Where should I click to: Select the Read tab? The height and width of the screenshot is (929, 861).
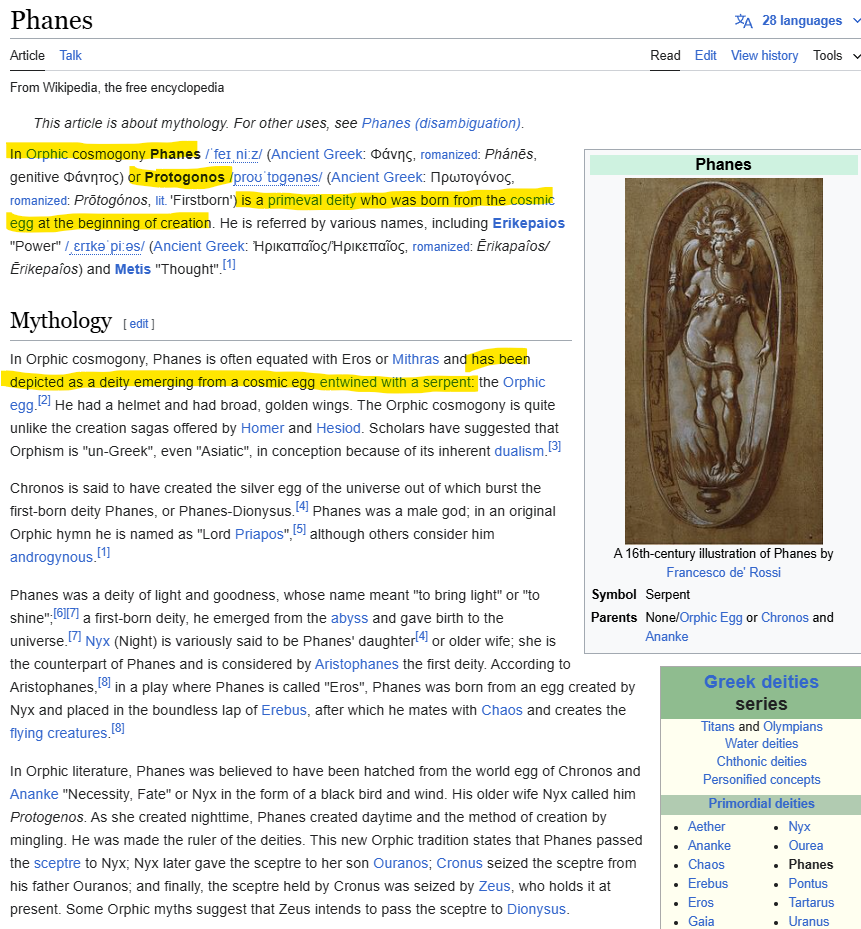click(665, 56)
